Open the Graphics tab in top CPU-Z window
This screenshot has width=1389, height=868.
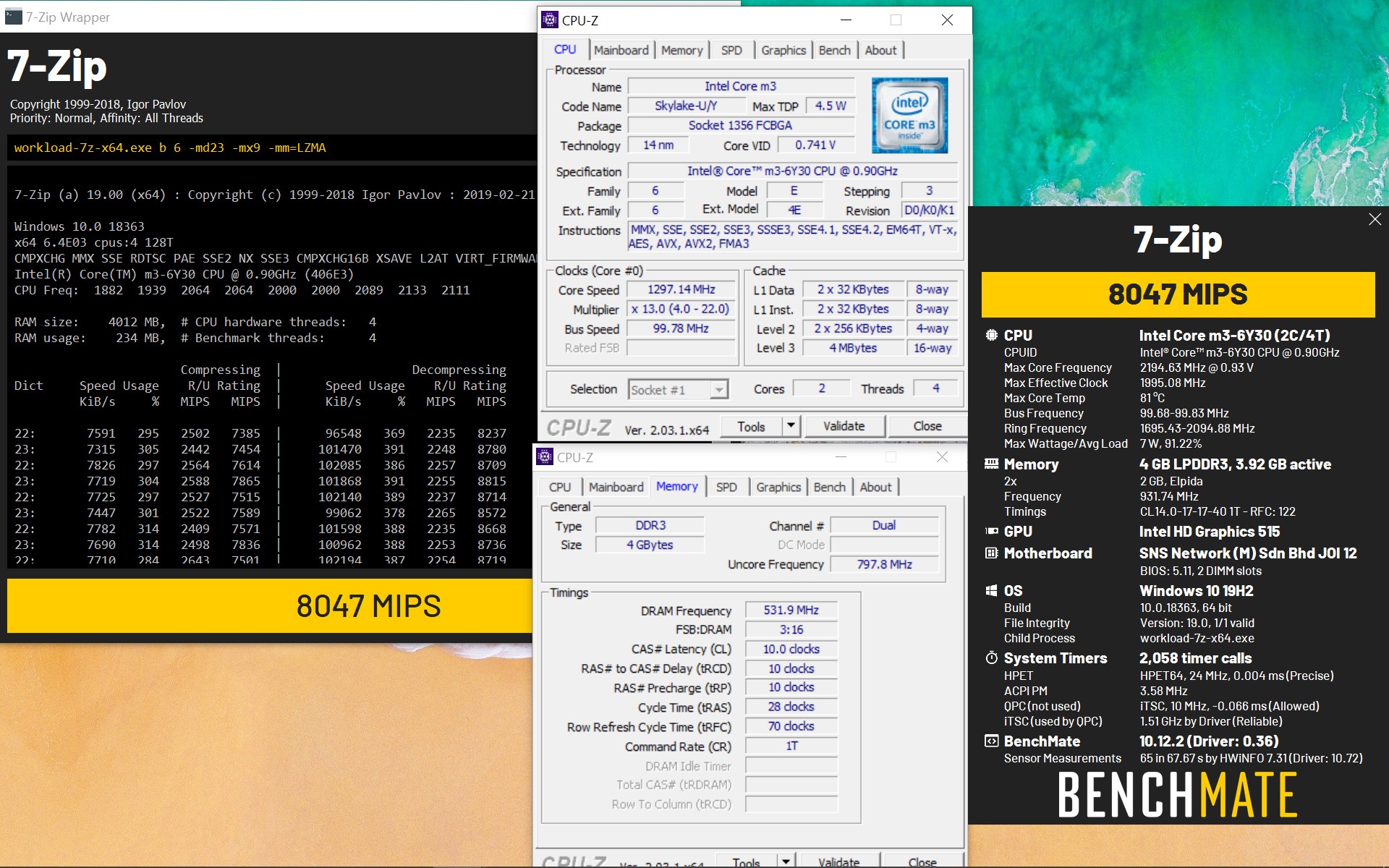783,50
